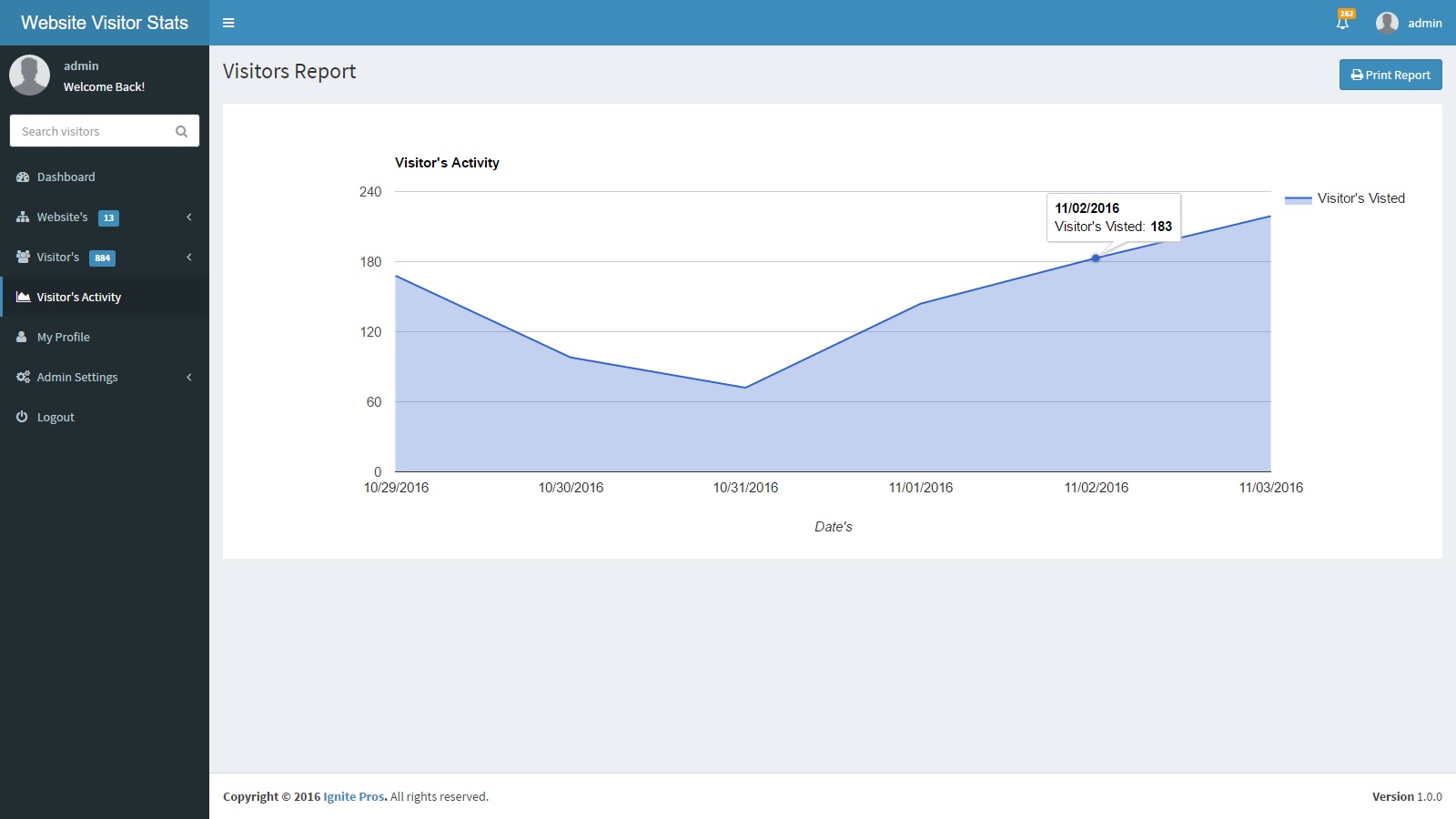Click the 11/02/2016 data point on chart
Image resolution: width=1456 pixels, height=819 pixels.
pyautogui.click(x=1096, y=258)
